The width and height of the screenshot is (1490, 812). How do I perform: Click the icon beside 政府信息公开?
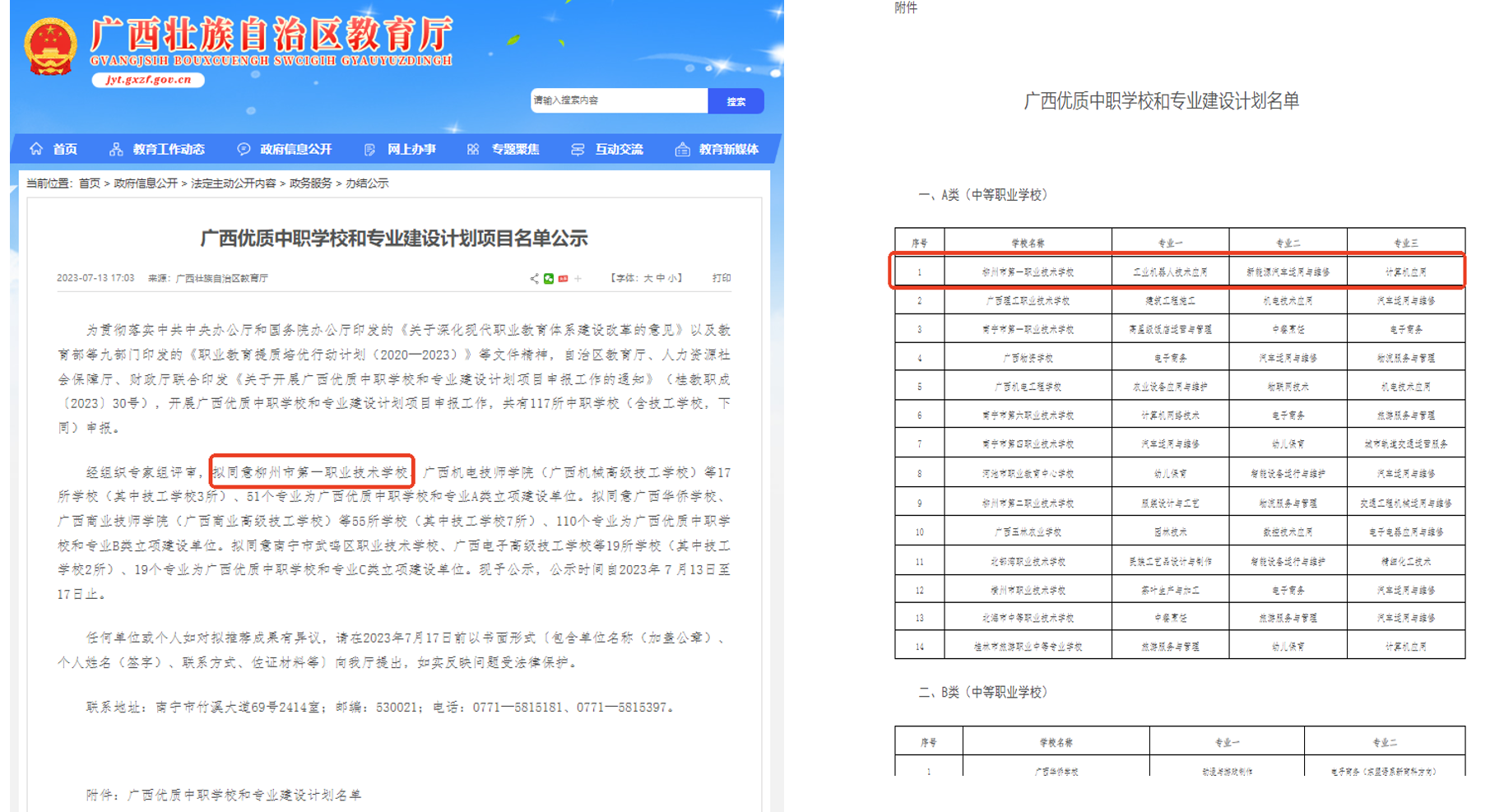(244, 149)
